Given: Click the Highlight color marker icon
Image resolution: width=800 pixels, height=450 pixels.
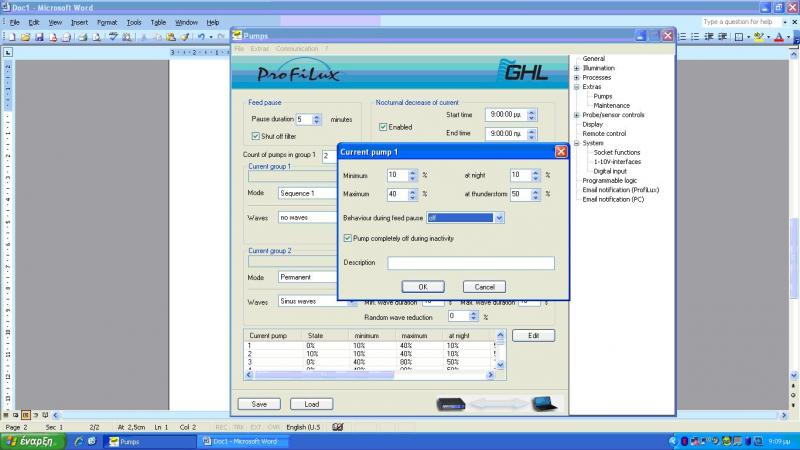Looking at the screenshot, I should pos(759,37).
